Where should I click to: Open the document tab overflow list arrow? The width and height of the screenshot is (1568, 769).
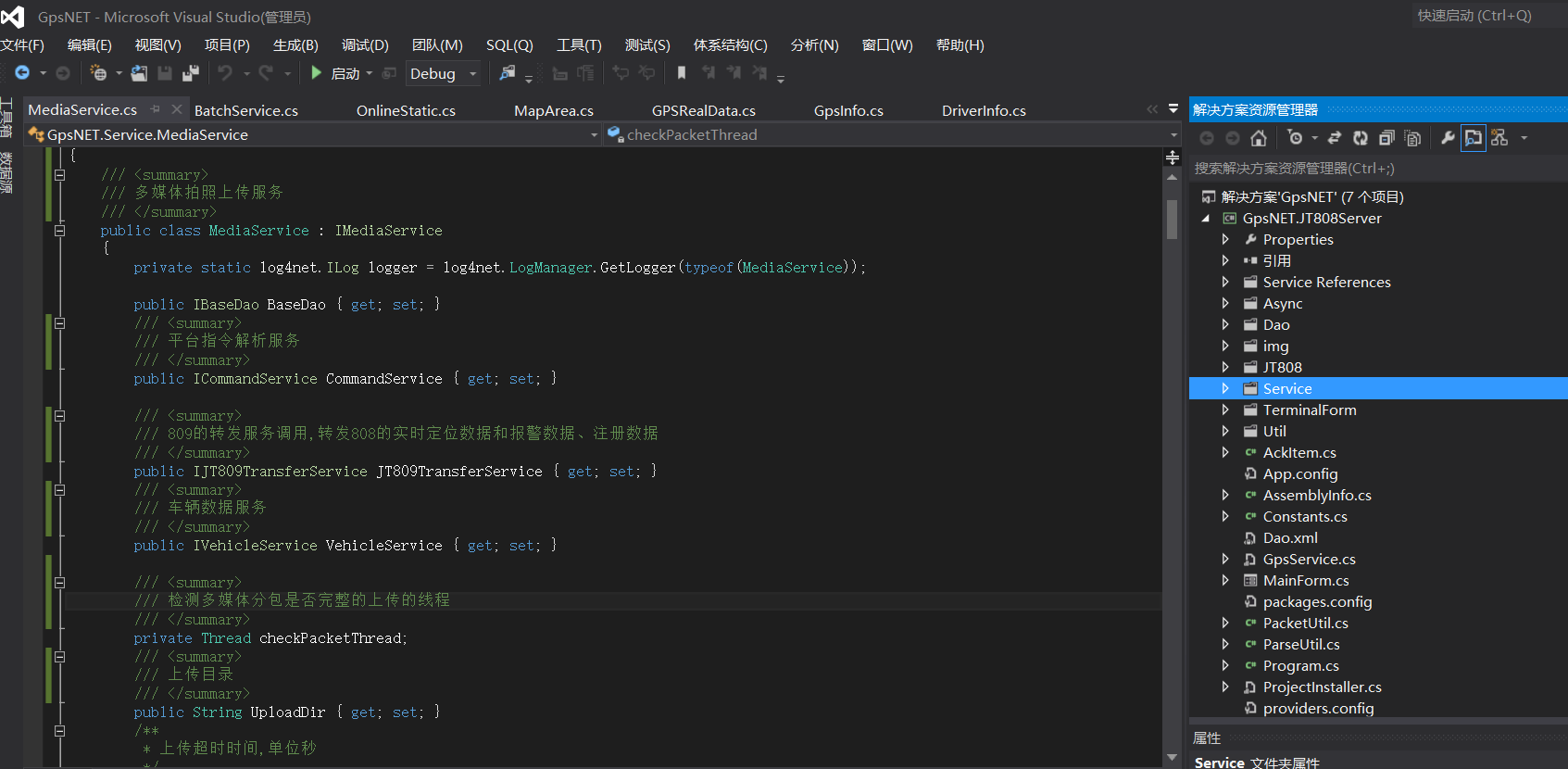tap(1173, 109)
